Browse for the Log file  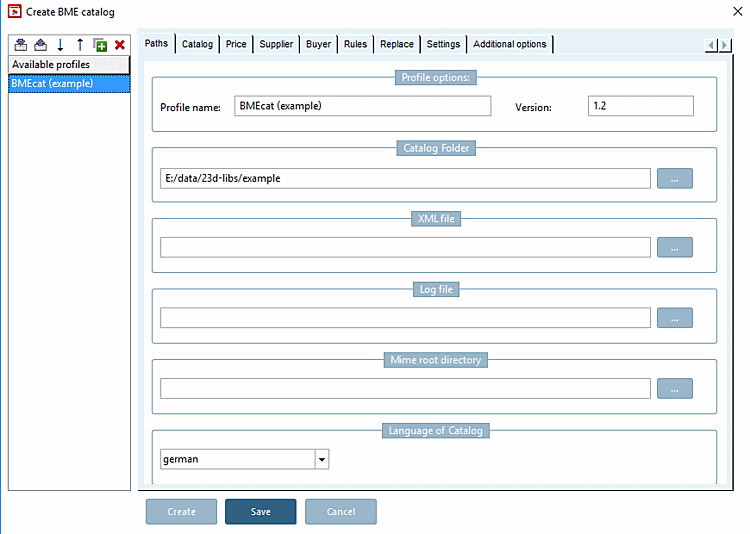click(x=674, y=318)
